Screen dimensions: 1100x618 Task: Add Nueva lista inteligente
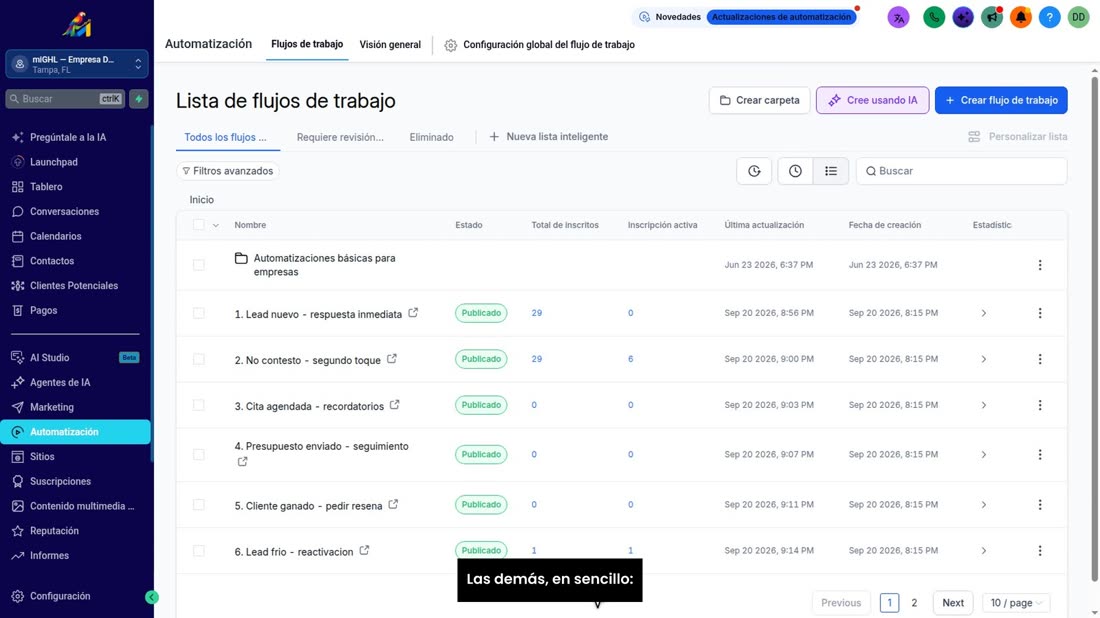pyautogui.click(x=549, y=137)
